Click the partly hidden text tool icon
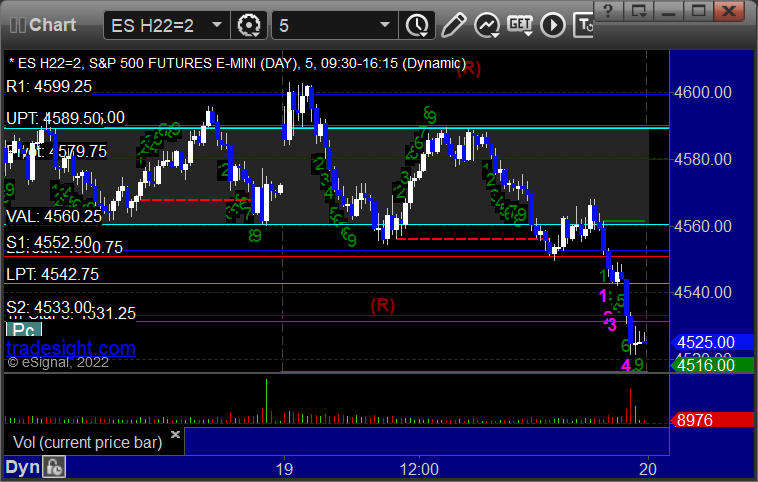Viewport: 758px width, 482px height. click(x=583, y=25)
